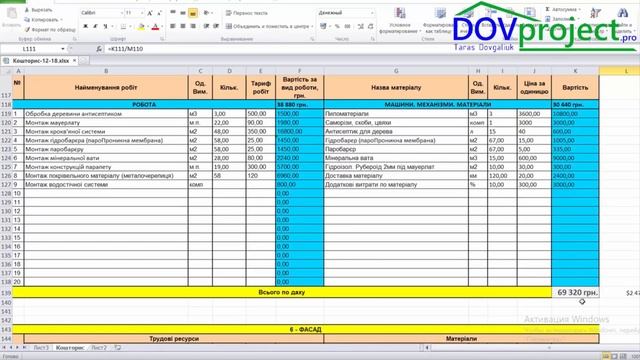Image resolution: width=640 pixels, height=360 pixels.
Task: Open Format as Table (Форматировать как таблицу)
Action: [438, 20]
